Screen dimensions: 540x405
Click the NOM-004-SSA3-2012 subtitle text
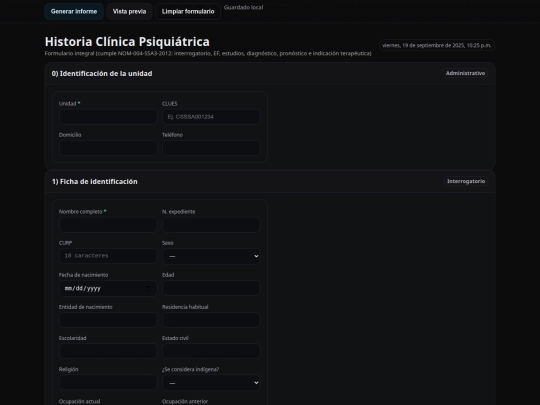[208, 53]
